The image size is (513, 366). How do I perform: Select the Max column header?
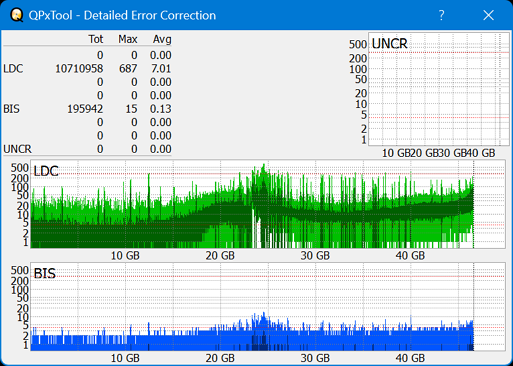pos(128,39)
